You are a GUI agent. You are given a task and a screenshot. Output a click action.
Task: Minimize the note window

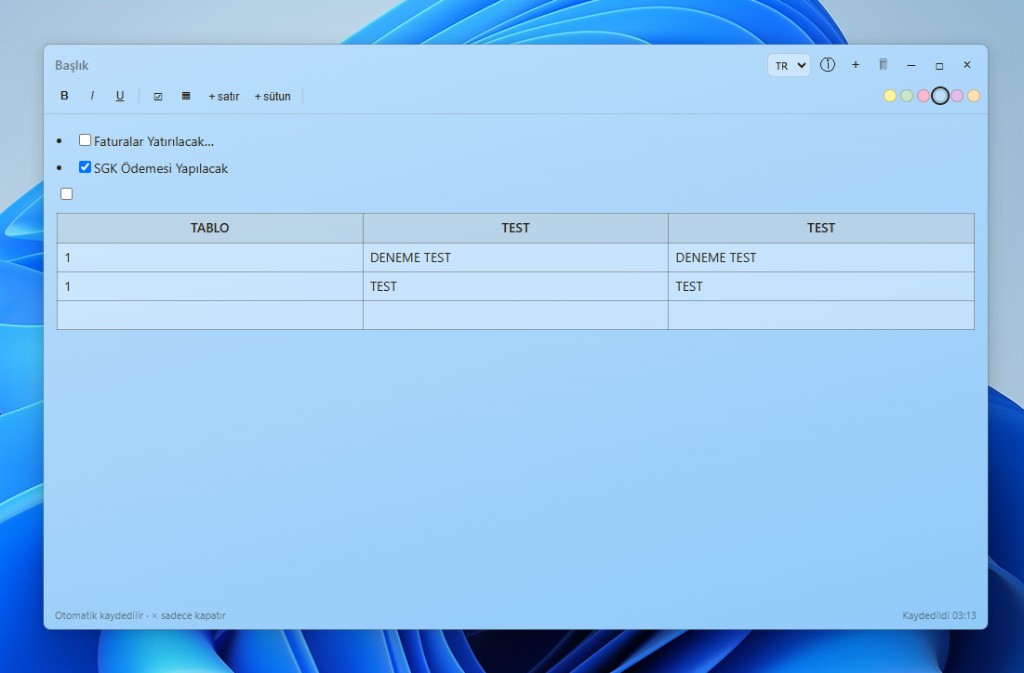coord(911,65)
